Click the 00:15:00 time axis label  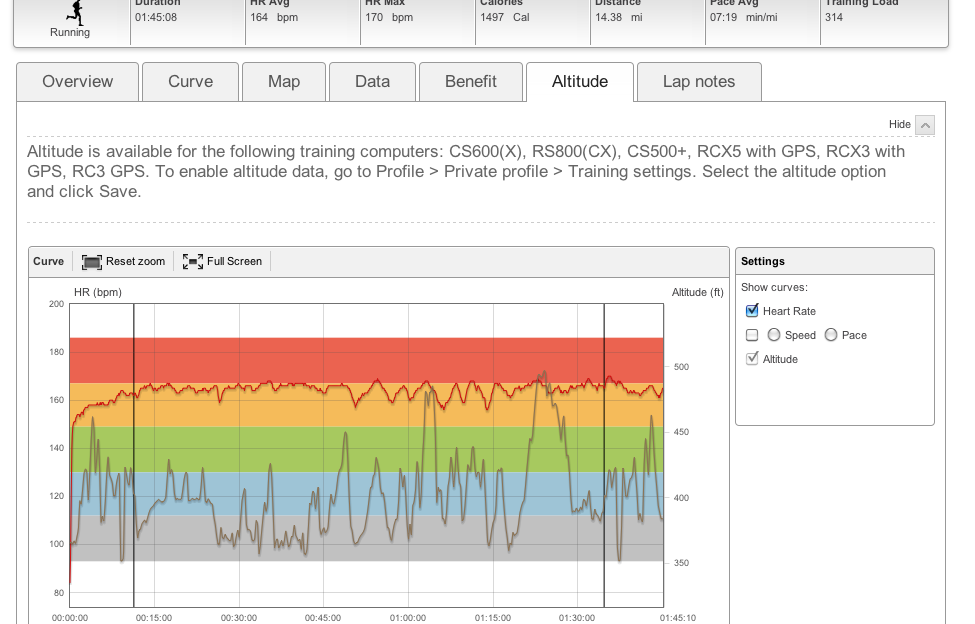pyautogui.click(x=154, y=618)
